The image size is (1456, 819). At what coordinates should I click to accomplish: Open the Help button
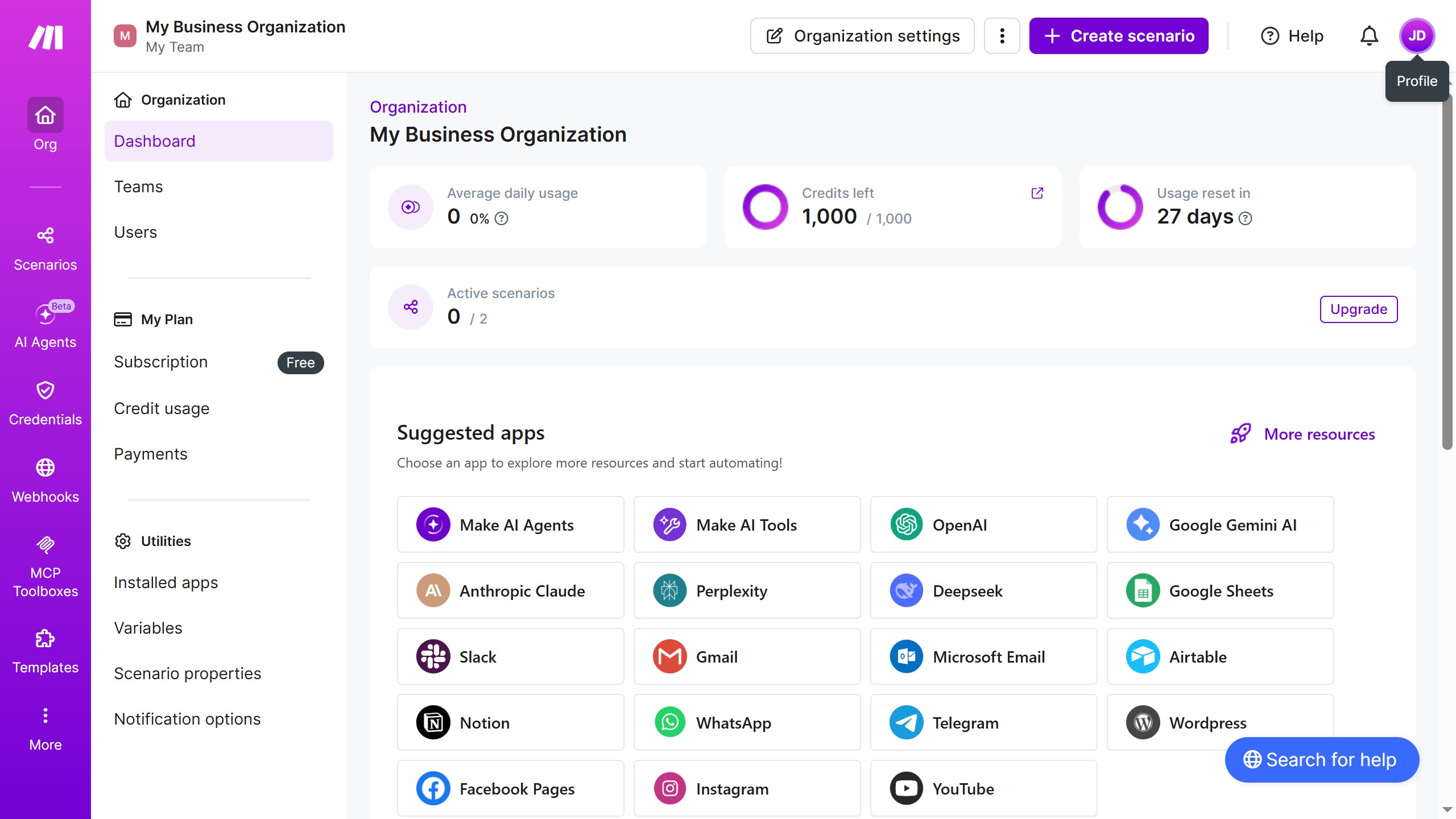(1292, 36)
